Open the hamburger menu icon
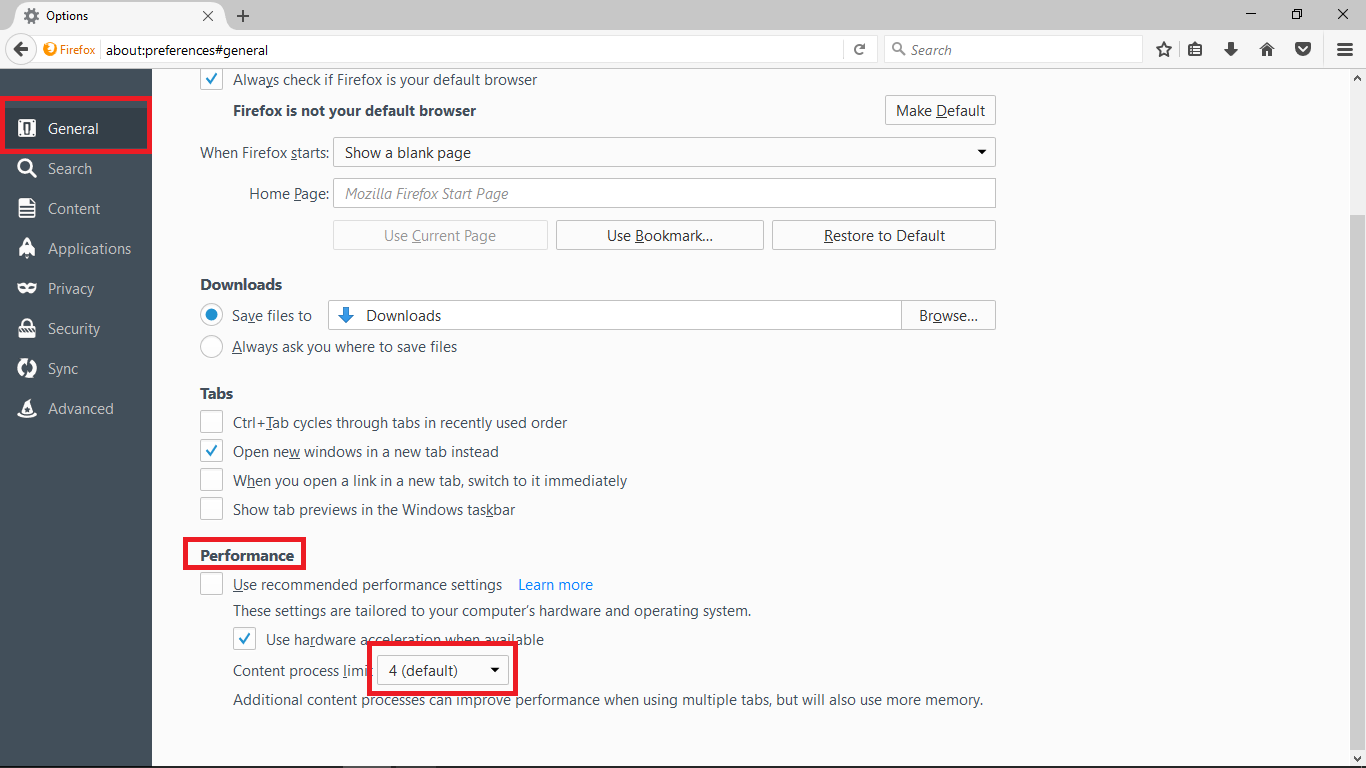This screenshot has width=1366, height=768. 1345,49
